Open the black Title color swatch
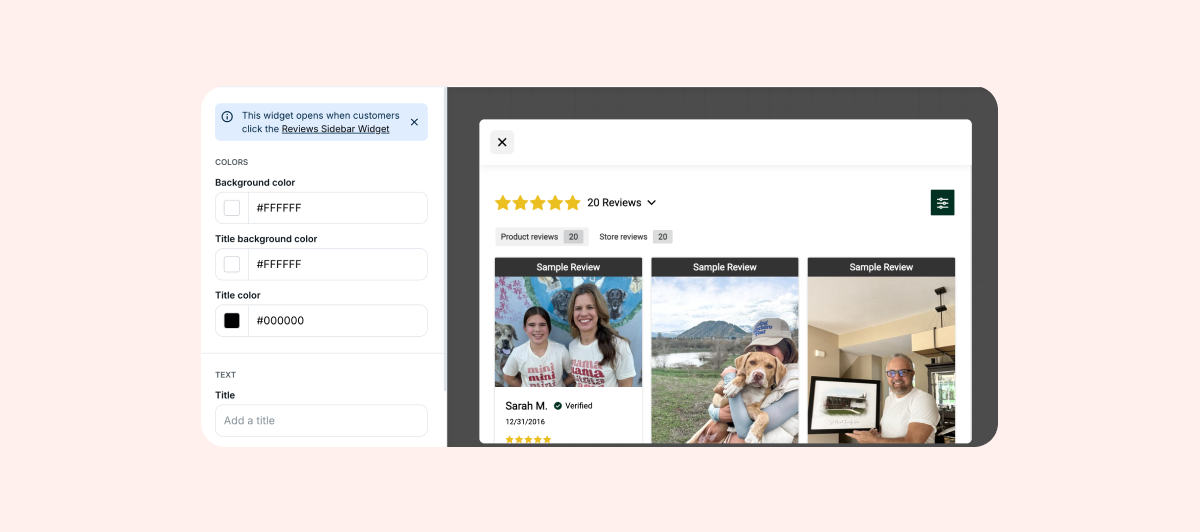This screenshot has height=532, width=1200. (232, 321)
